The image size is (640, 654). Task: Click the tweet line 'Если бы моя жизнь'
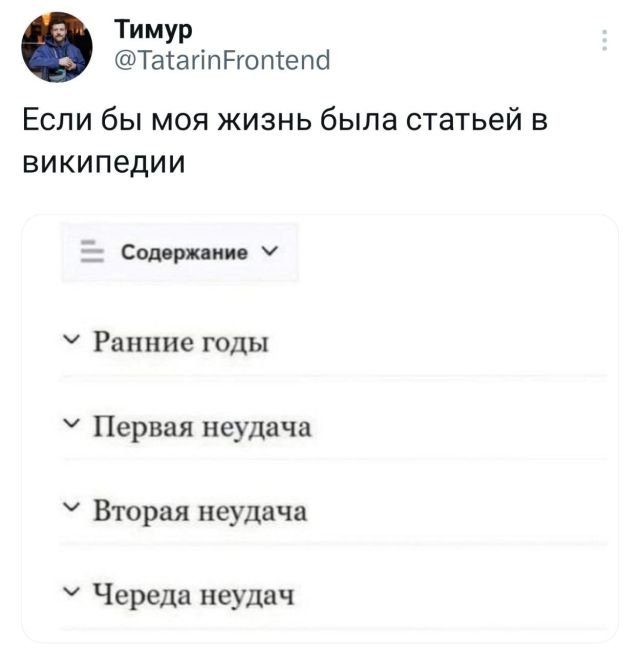point(285,122)
